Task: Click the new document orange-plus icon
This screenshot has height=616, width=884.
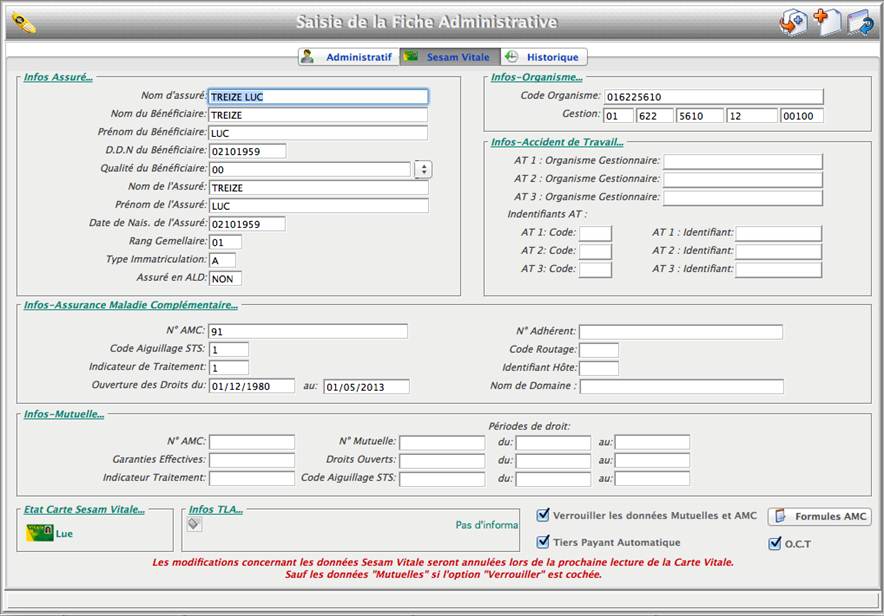Action: 827,22
